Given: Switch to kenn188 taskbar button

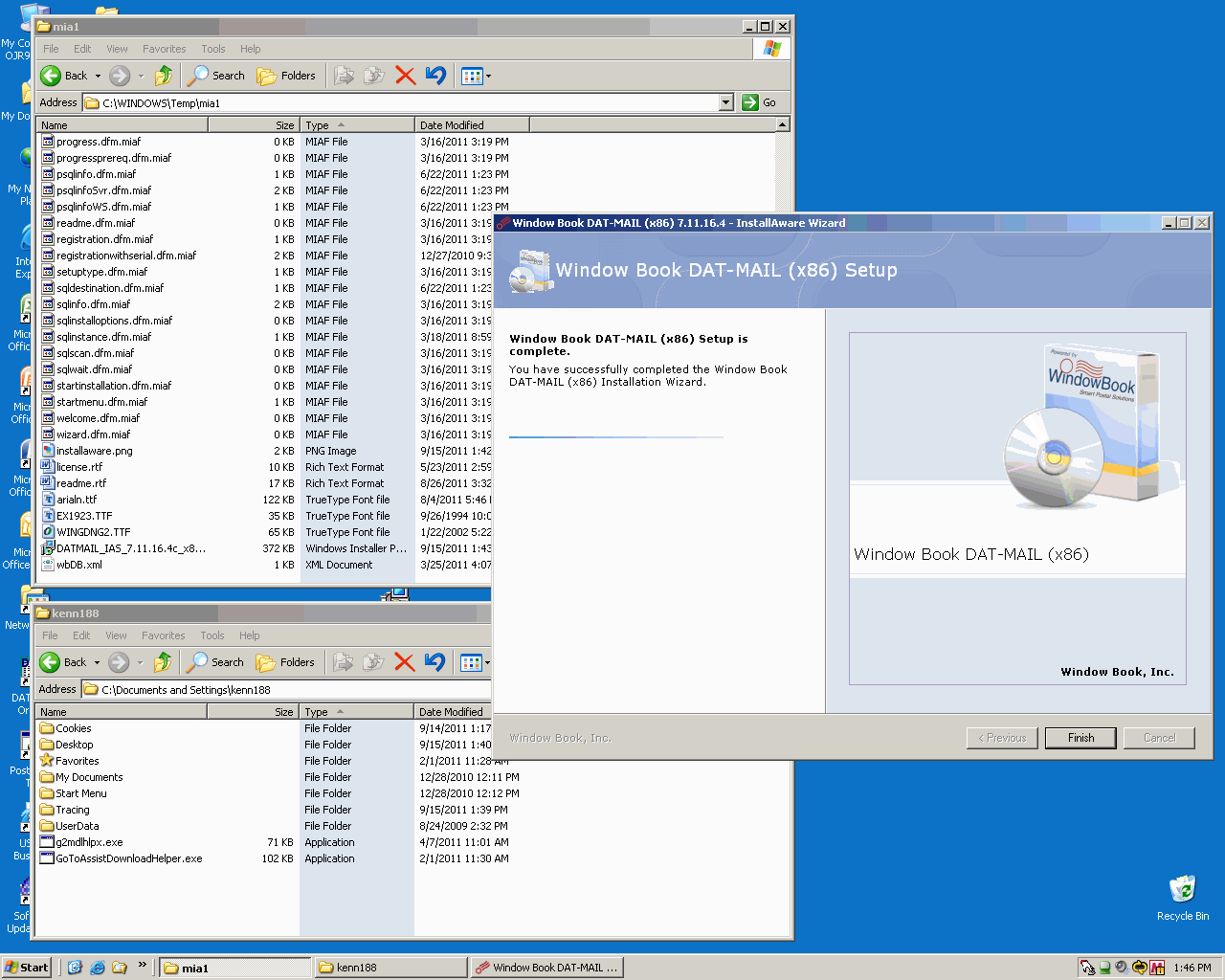Looking at the screenshot, I should tap(391, 968).
